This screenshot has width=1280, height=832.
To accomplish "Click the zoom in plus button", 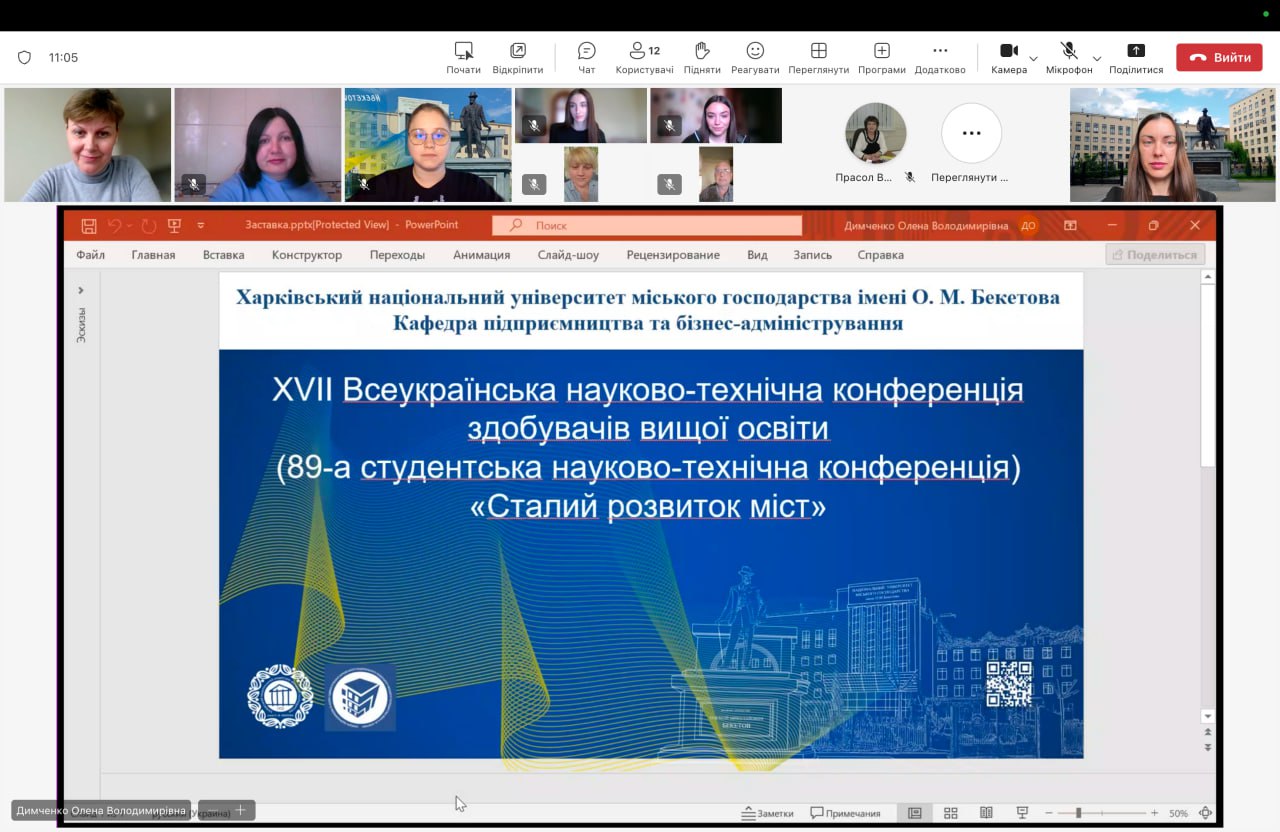I will click(x=1154, y=813).
